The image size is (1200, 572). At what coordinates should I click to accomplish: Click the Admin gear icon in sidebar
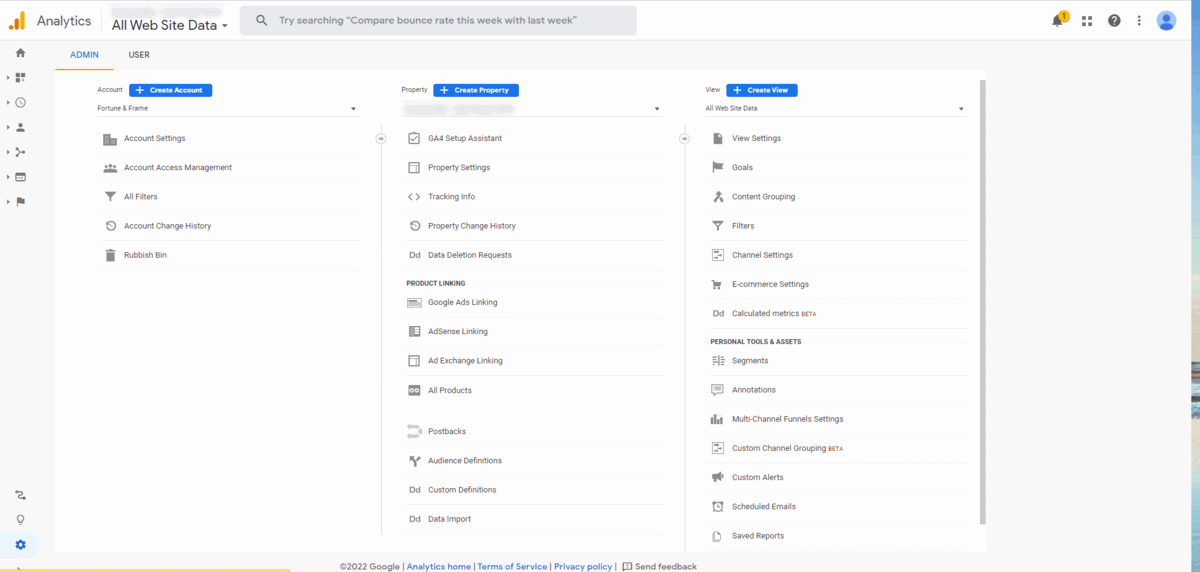pyautogui.click(x=20, y=545)
